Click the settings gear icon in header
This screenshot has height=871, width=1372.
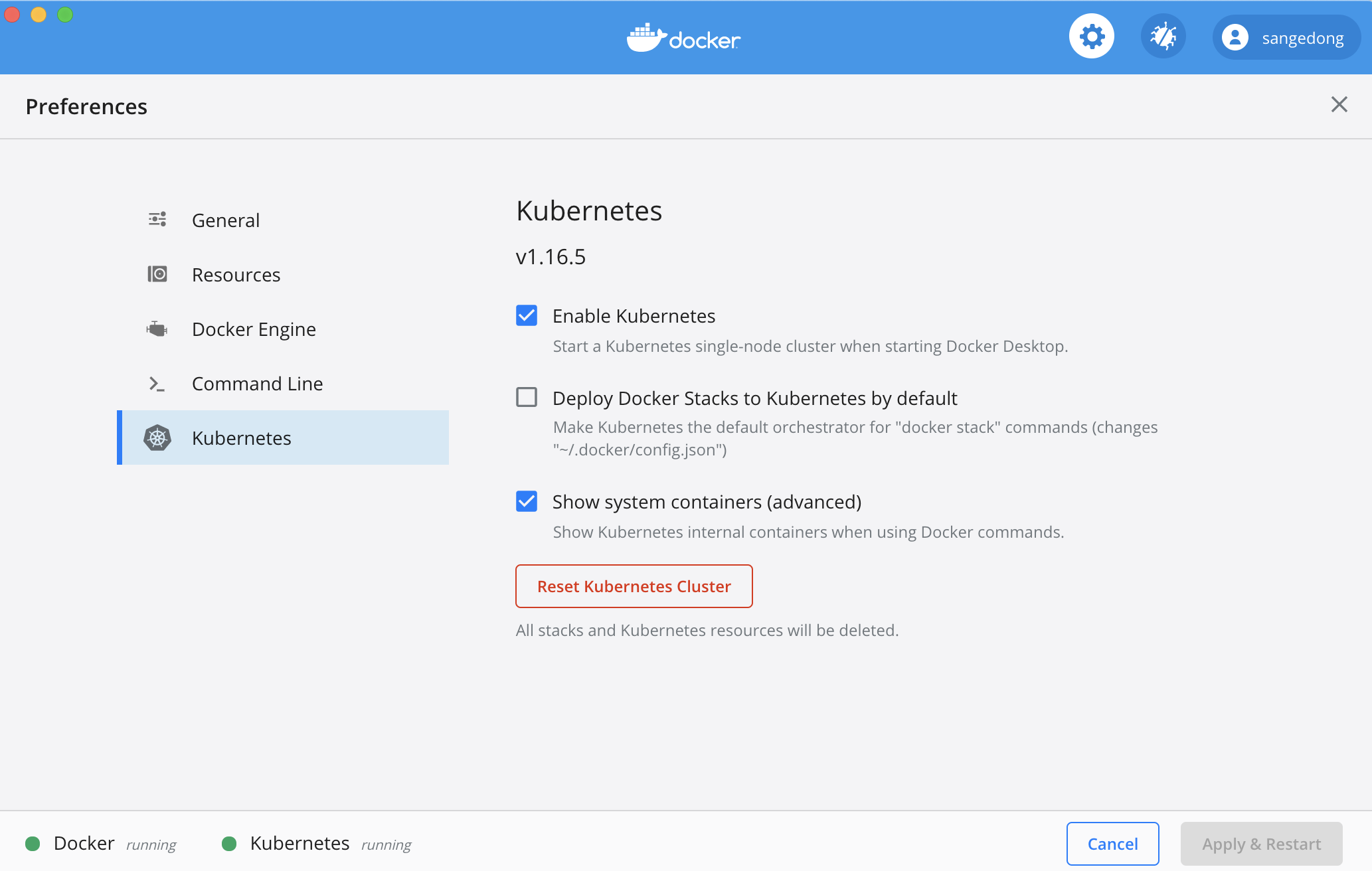tap(1091, 37)
